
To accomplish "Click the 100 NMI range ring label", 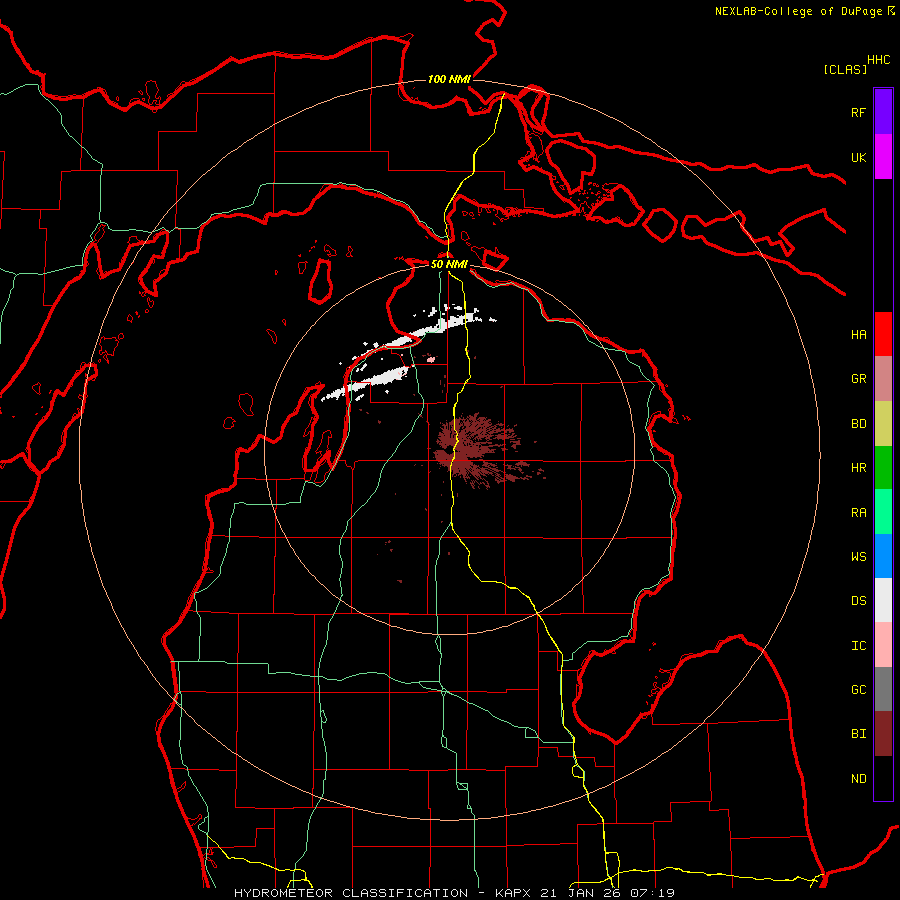I will click(x=449, y=79).
